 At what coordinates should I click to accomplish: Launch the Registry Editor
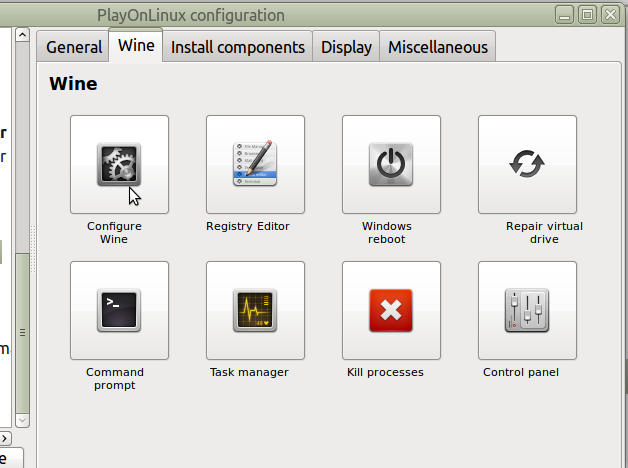click(255, 164)
